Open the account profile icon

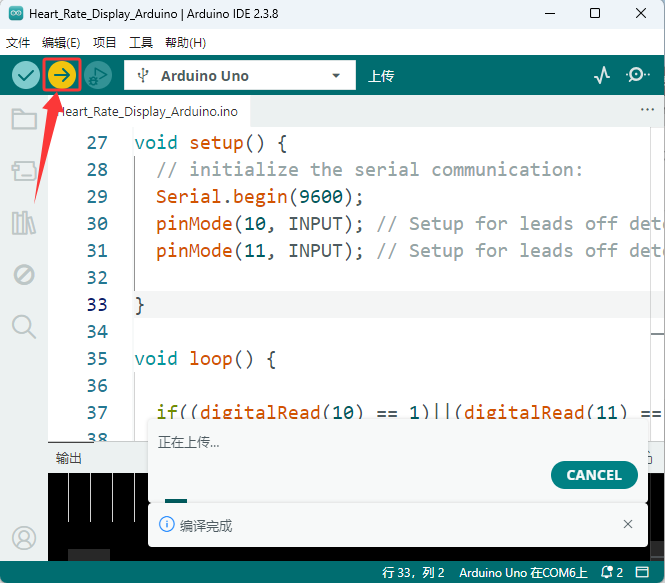tap(24, 538)
